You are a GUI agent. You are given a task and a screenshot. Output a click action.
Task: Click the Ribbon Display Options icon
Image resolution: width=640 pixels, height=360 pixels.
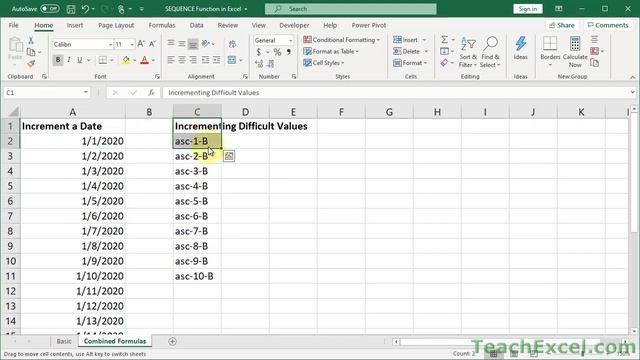coord(558,9)
